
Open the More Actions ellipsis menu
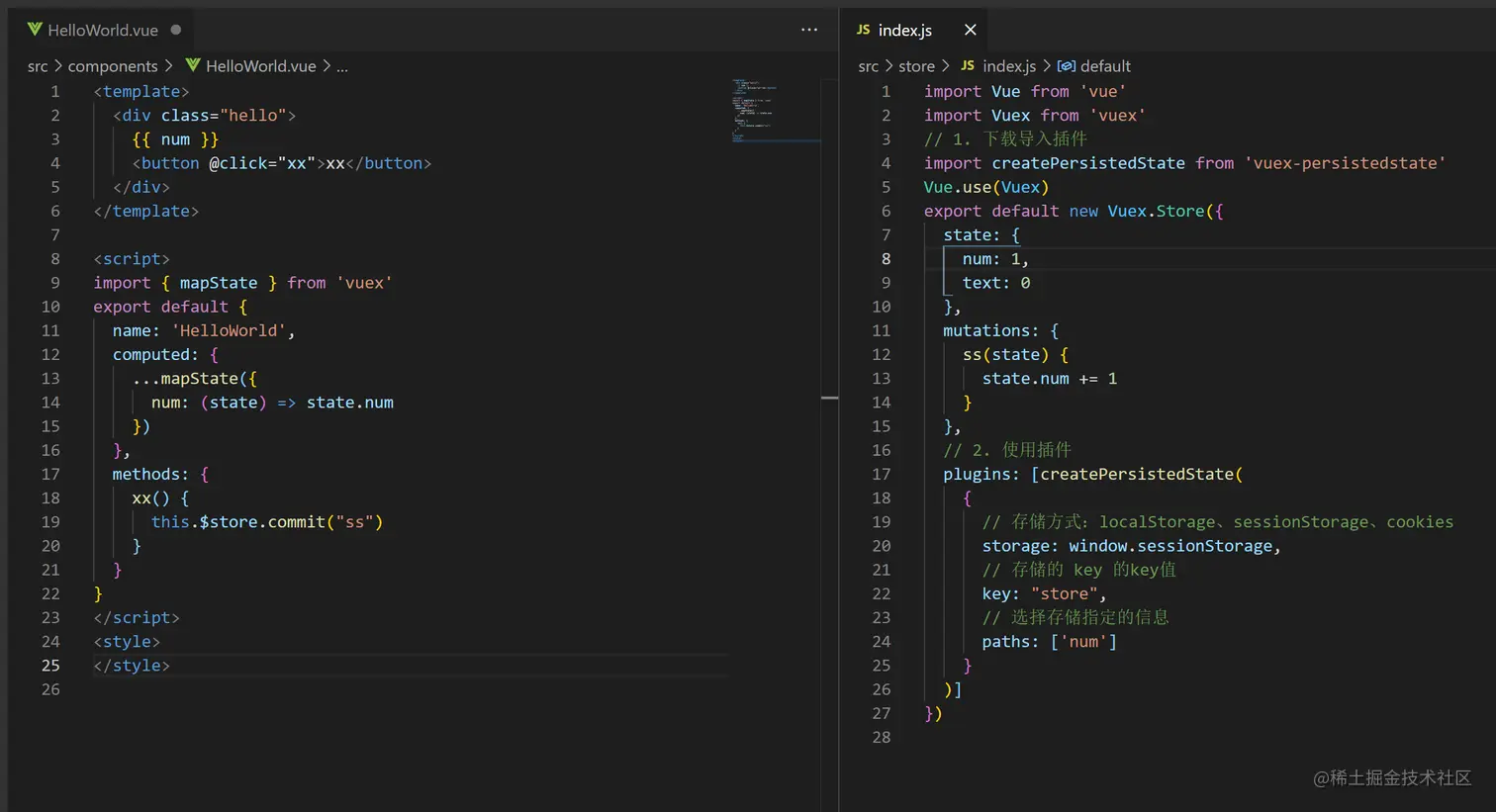(809, 30)
